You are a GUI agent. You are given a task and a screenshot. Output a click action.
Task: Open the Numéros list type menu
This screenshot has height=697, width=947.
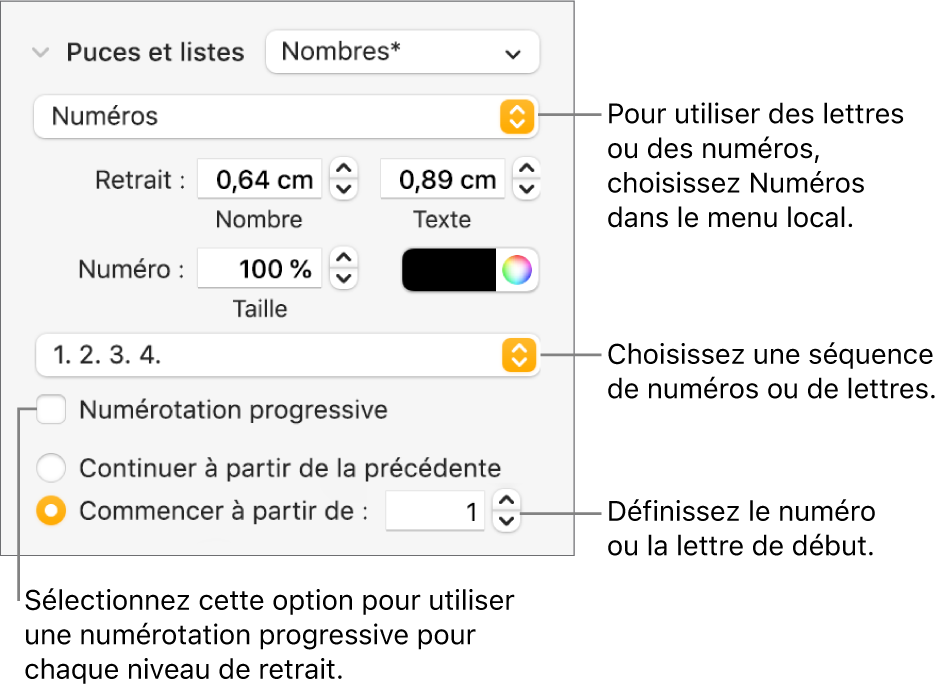(x=285, y=116)
